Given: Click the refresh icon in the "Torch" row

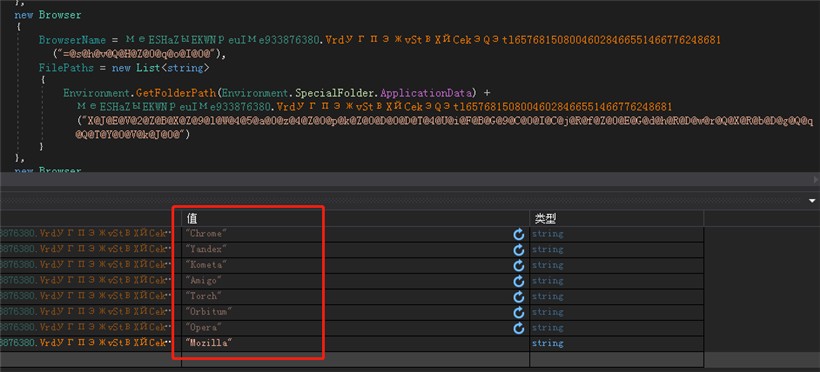Looking at the screenshot, I should click(x=519, y=297).
